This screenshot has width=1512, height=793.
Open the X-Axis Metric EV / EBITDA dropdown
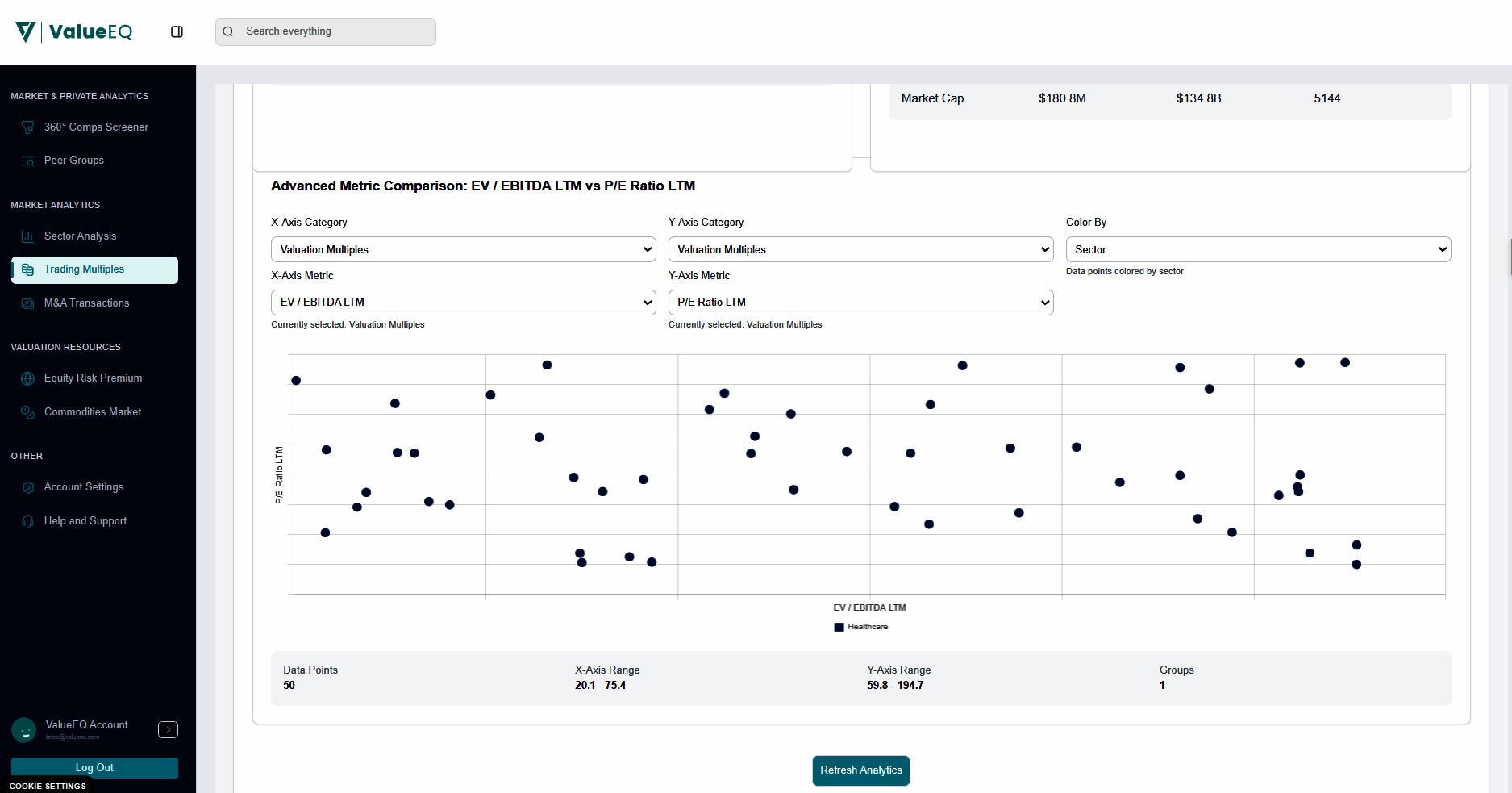463,303
